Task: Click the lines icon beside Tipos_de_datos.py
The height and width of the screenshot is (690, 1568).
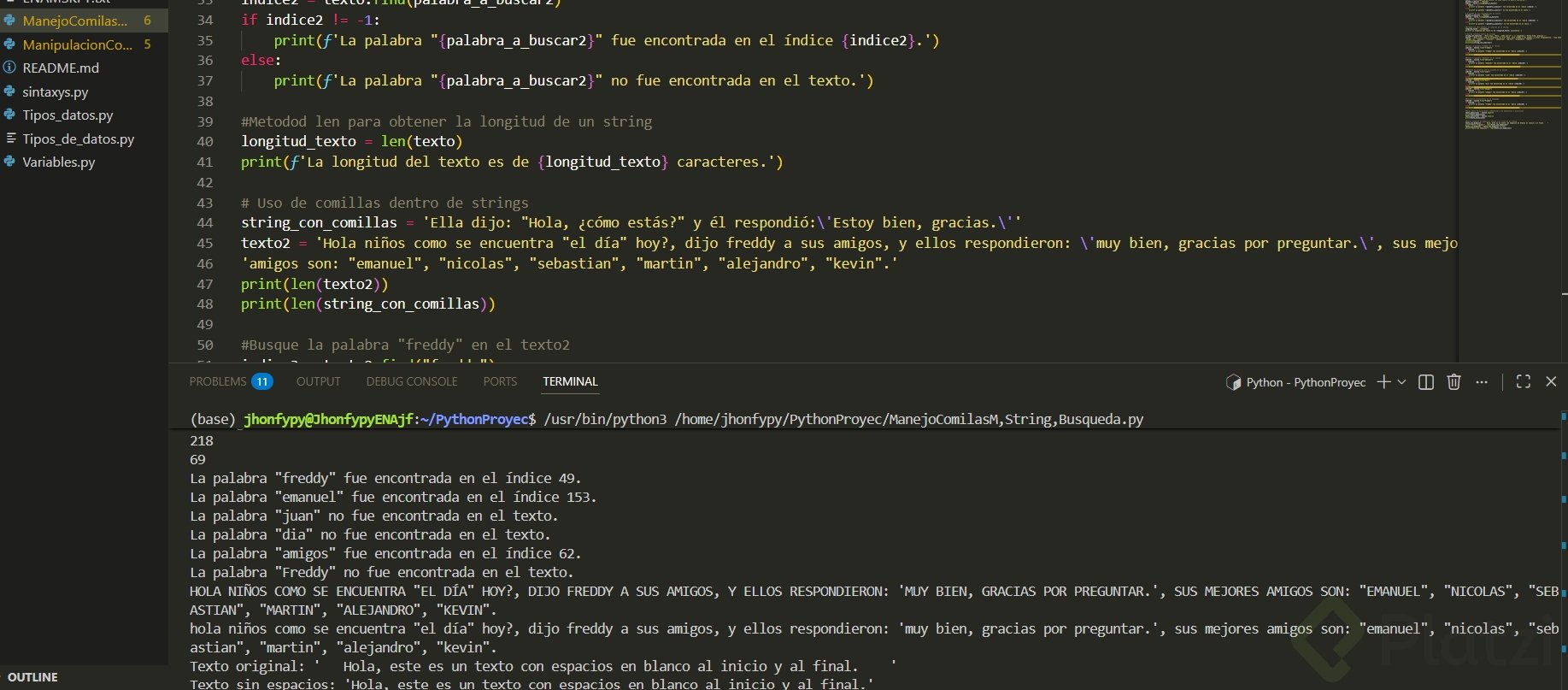Action: (10, 139)
